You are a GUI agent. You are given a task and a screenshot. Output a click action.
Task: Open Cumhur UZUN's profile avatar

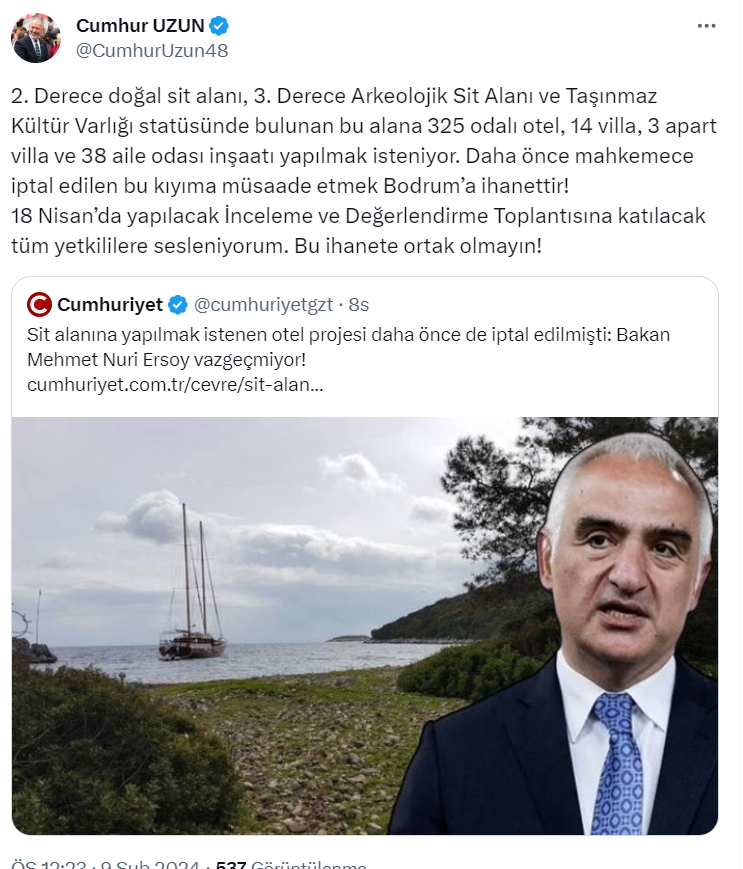[x=35, y=38]
